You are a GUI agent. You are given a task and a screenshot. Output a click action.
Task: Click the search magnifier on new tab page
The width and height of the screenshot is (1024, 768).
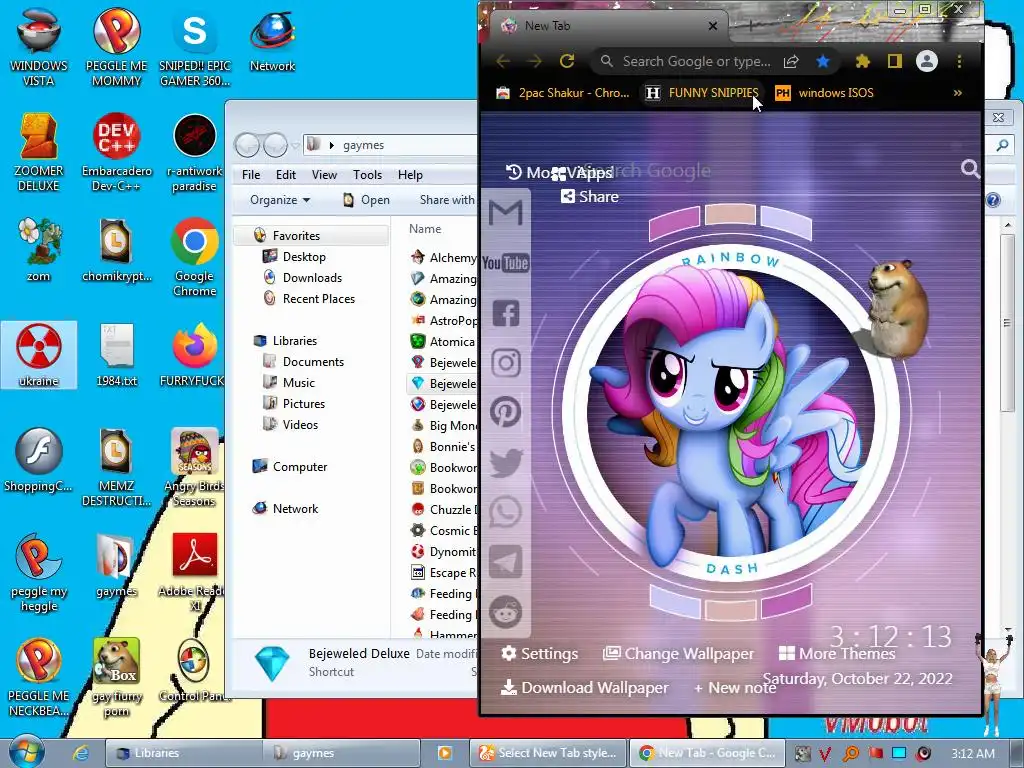coord(970,169)
